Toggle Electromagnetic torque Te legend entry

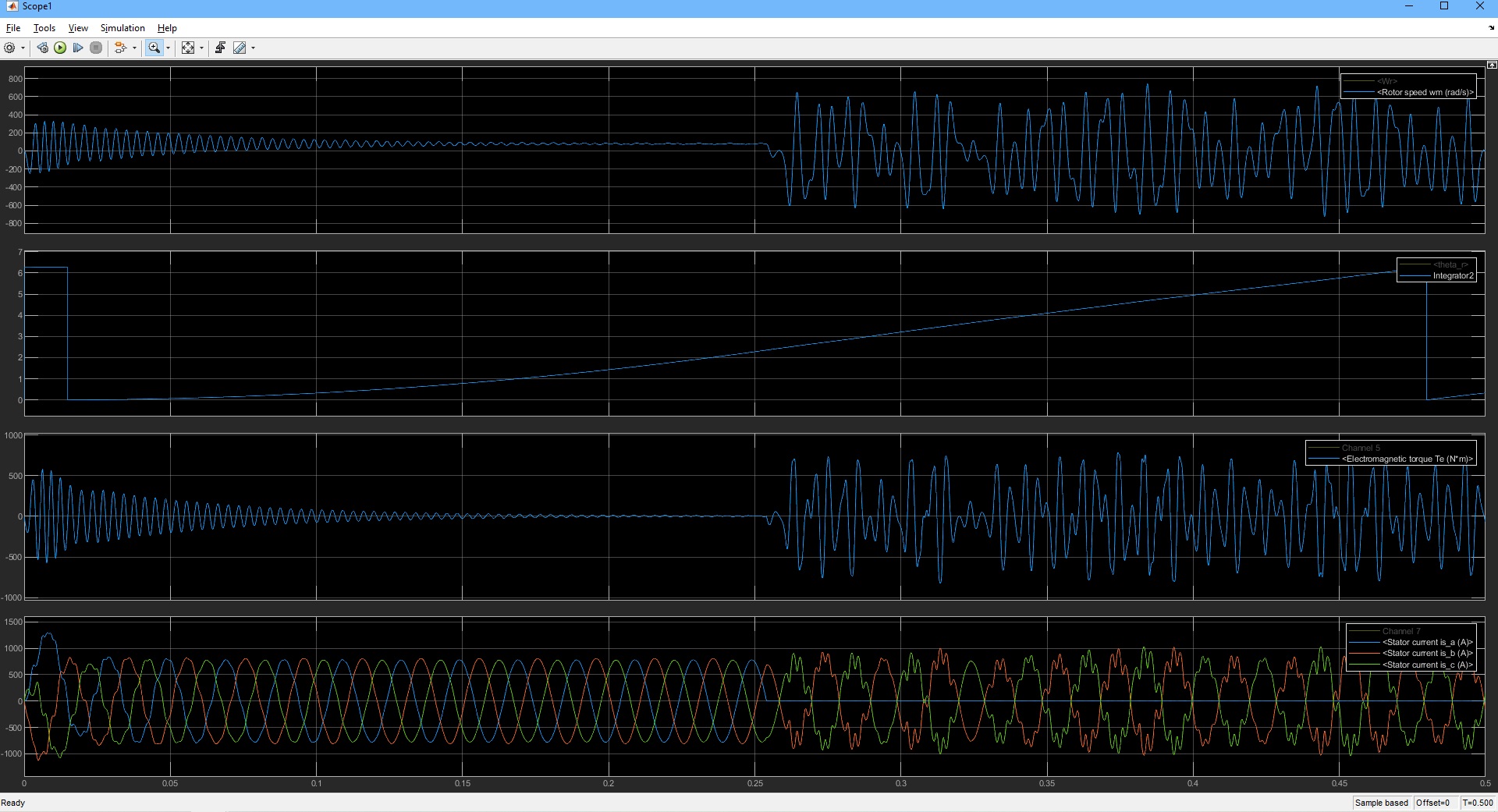click(x=1406, y=459)
